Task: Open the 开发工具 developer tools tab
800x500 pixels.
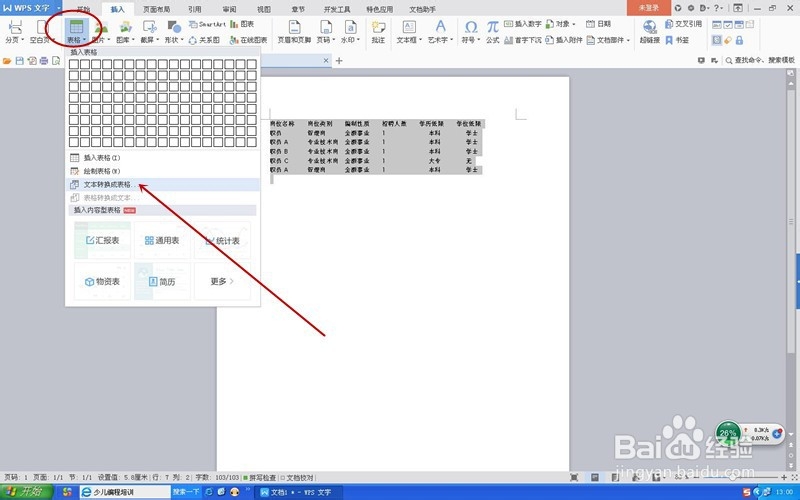Action: pyautogui.click(x=337, y=9)
